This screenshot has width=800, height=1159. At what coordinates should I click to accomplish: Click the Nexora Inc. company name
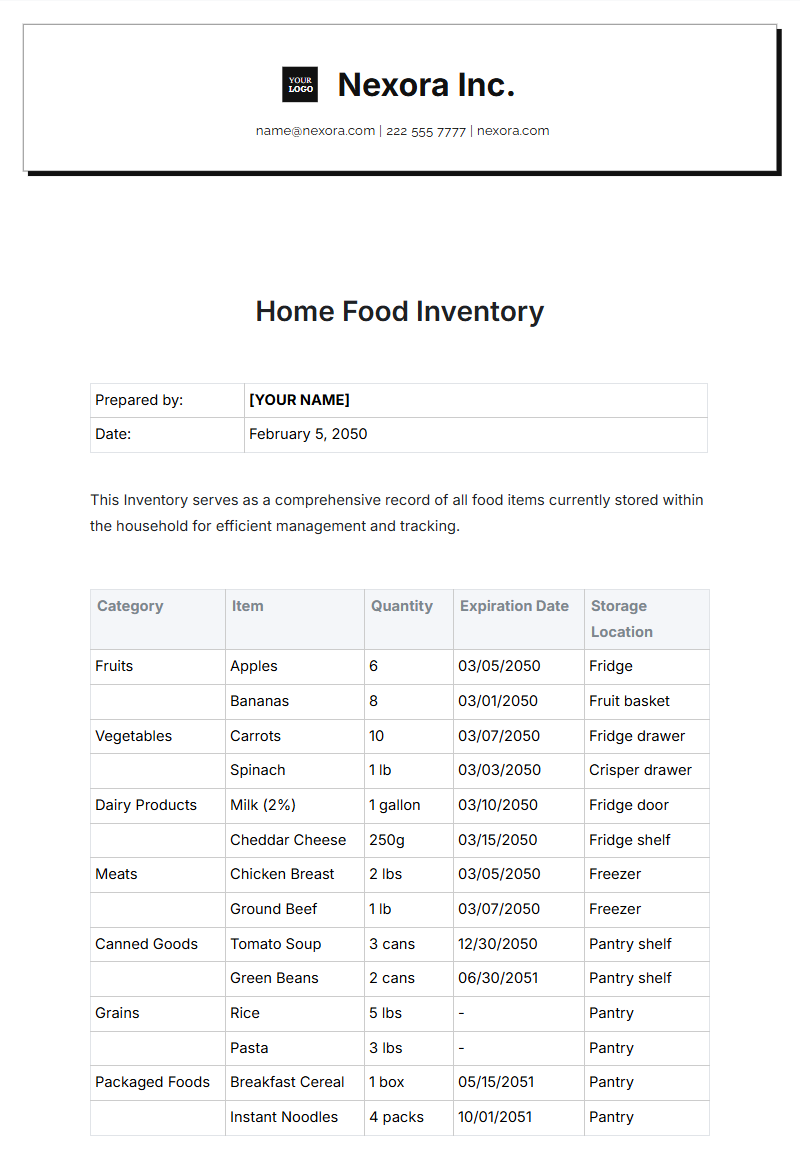(x=426, y=85)
